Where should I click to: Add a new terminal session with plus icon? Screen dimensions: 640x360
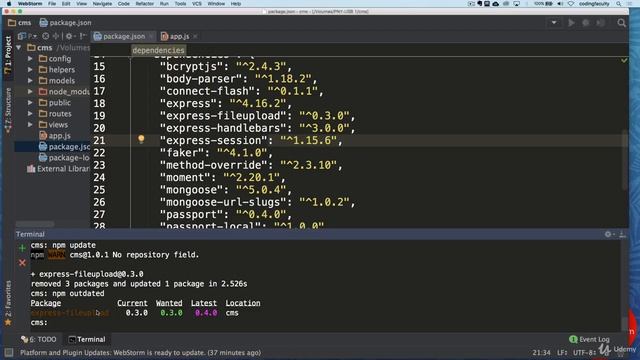tap(22, 248)
